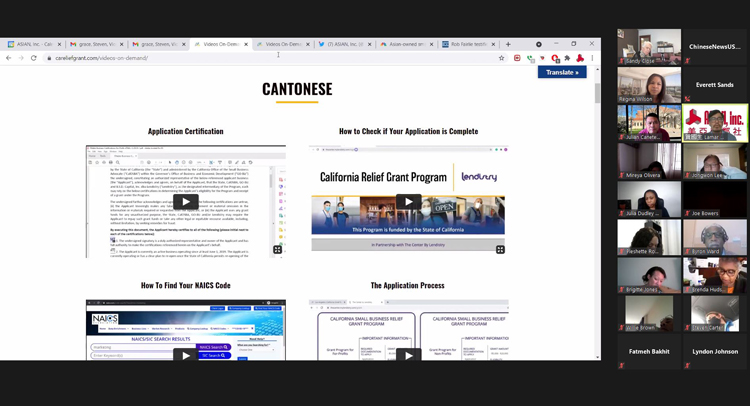Click the lock icon in address bar
The image size is (750, 406).
[49, 58]
